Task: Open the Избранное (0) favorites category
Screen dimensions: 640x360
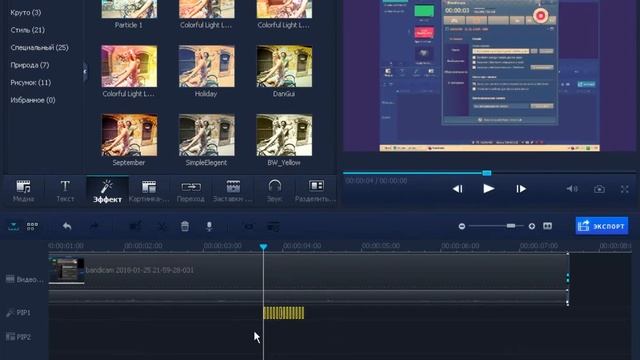Action: pos(33,100)
